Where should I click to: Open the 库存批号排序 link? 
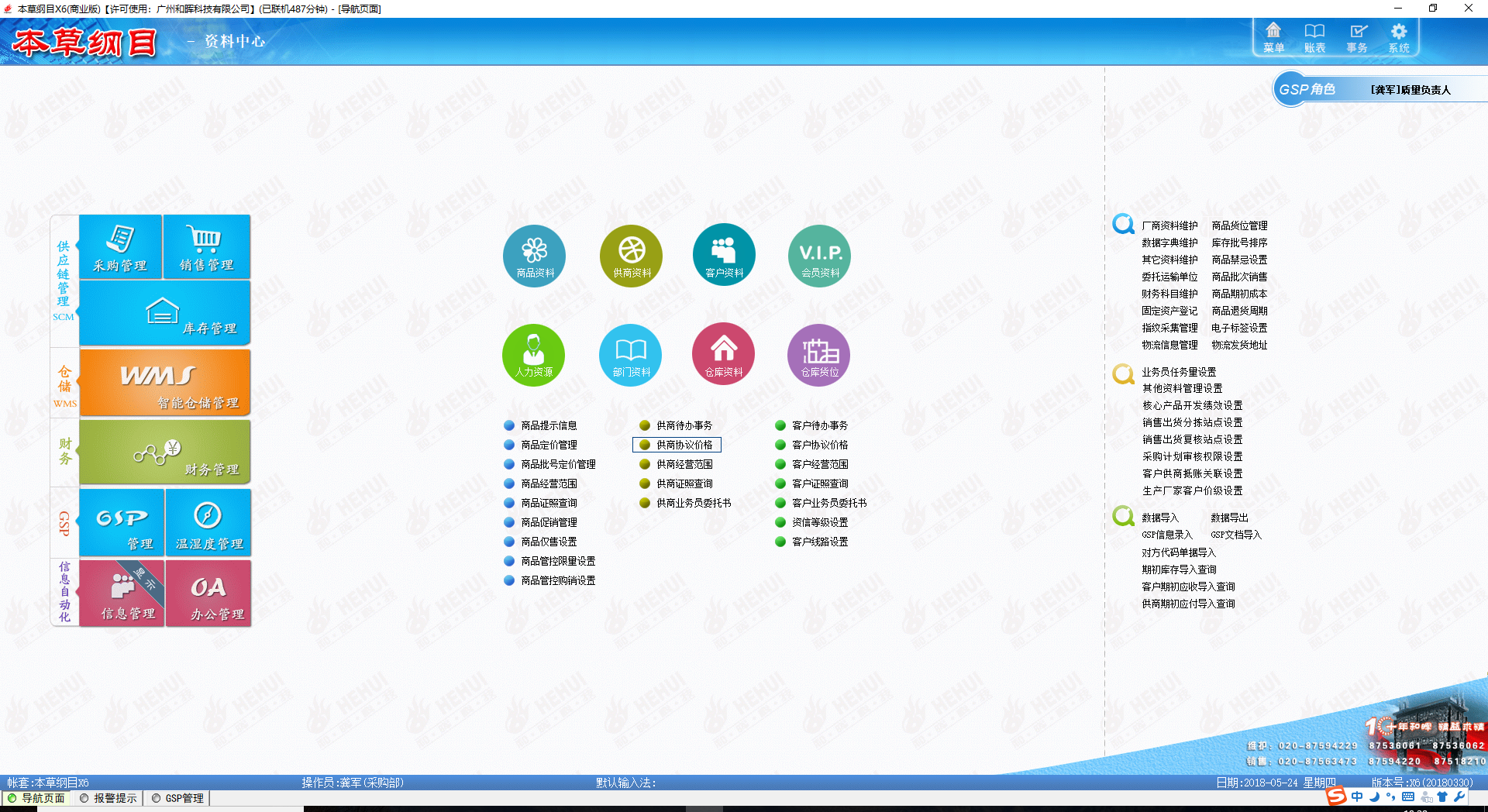coord(1239,243)
